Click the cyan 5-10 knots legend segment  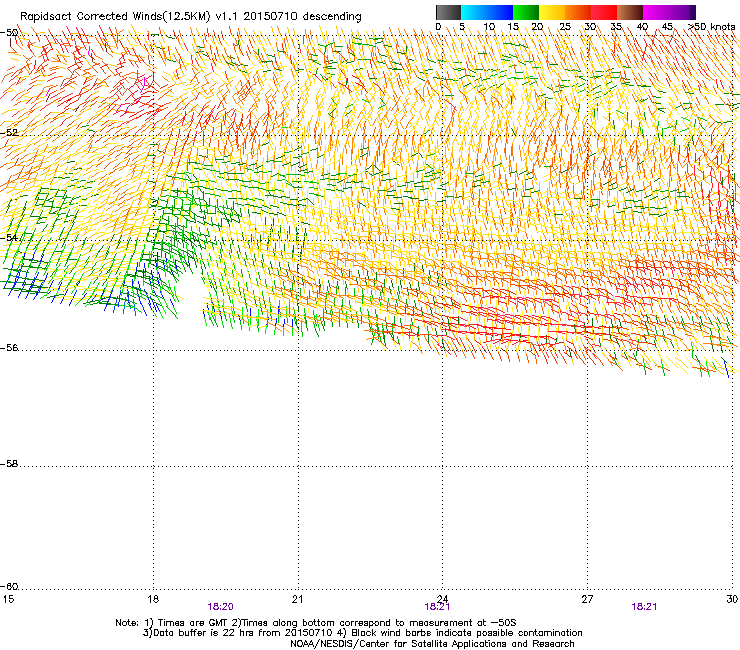point(474,12)
